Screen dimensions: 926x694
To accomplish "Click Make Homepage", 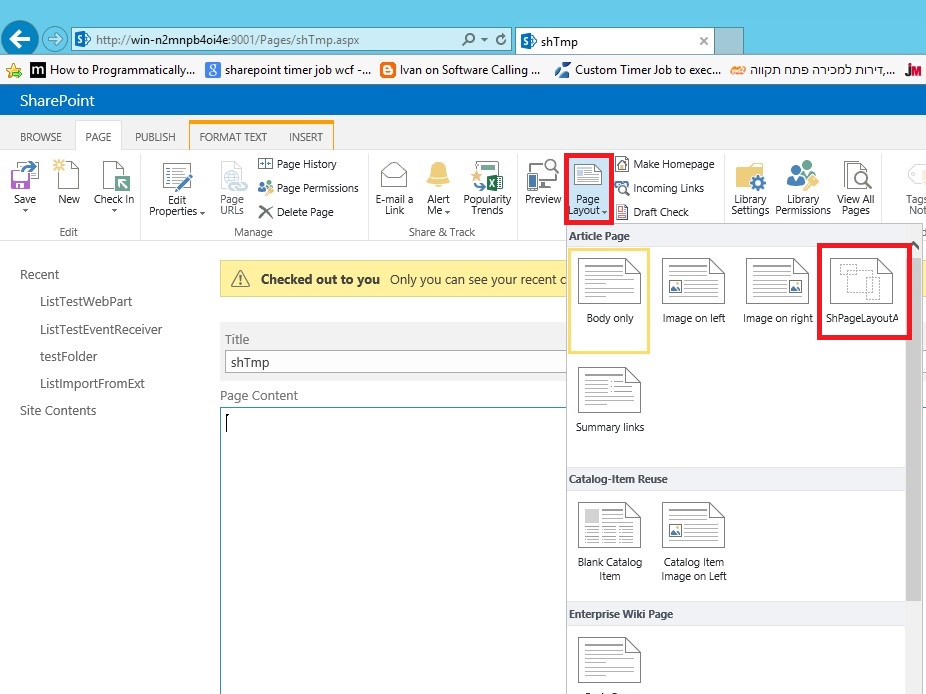I will coord(665,164).
